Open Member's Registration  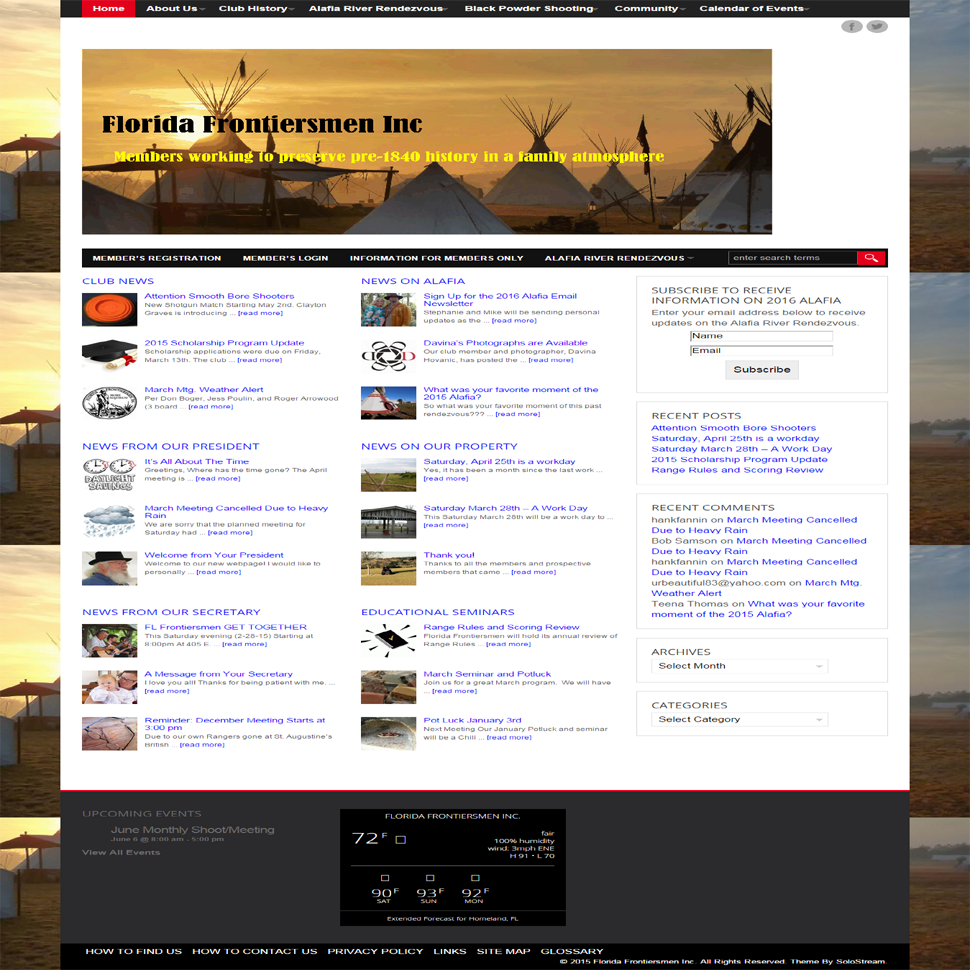[x=157, y=258]
